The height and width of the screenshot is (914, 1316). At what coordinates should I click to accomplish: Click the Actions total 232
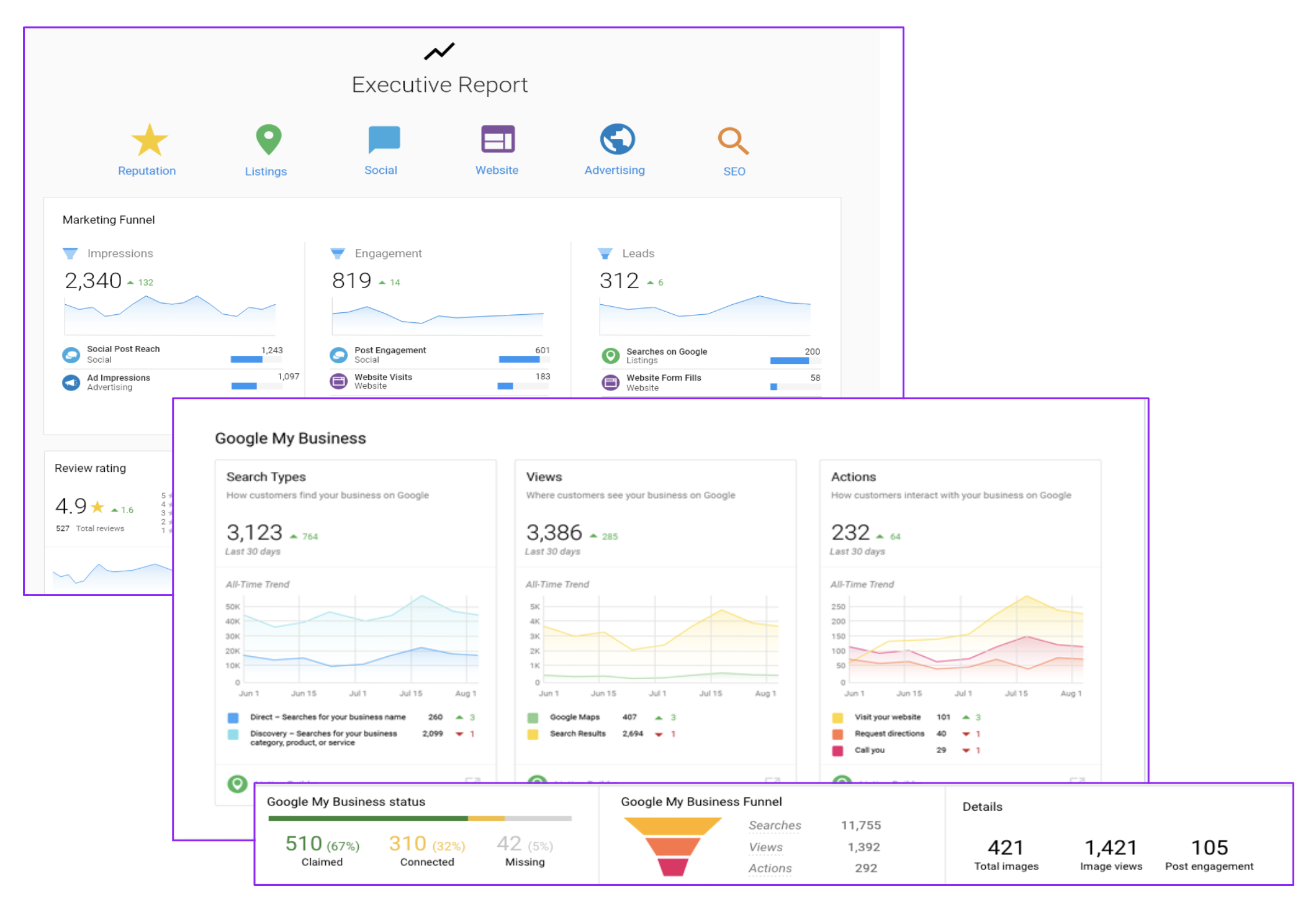coord(850,533)
